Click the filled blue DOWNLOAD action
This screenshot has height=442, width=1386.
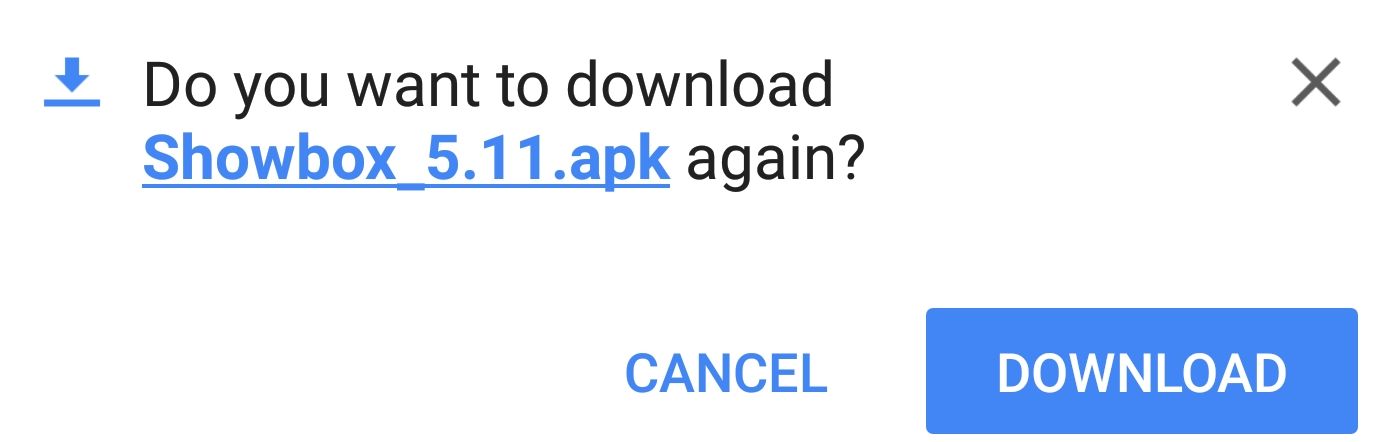tap(1141, 371)
